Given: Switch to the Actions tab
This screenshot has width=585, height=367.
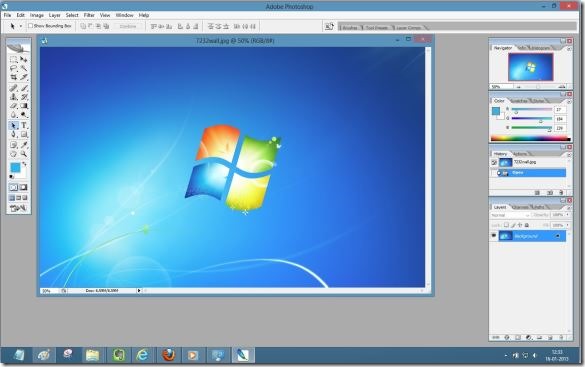Looking at the screenshot, I should (x=520, y=154).
